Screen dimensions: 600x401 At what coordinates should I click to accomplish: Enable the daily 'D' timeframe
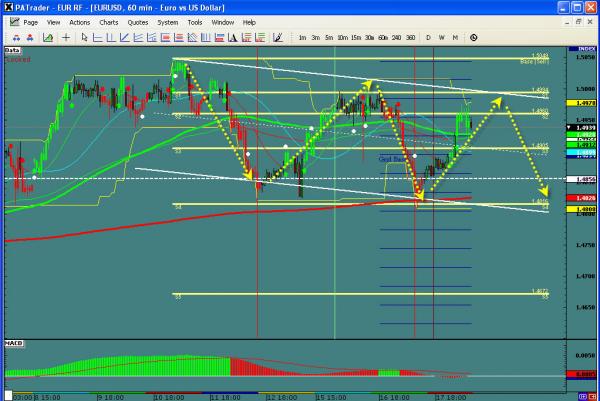click(429, 37)
